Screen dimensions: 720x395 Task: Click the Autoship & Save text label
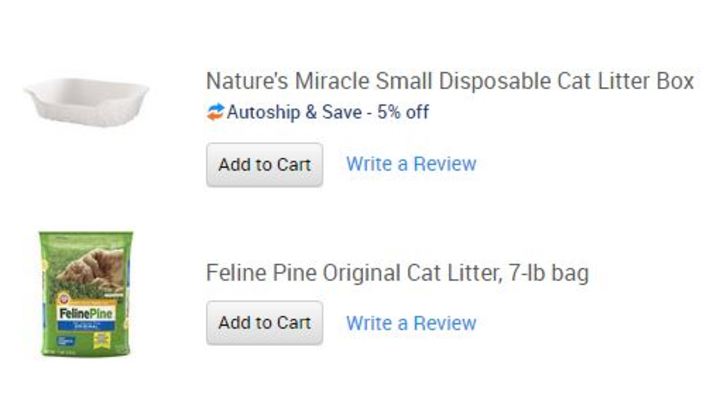point(294,112)
